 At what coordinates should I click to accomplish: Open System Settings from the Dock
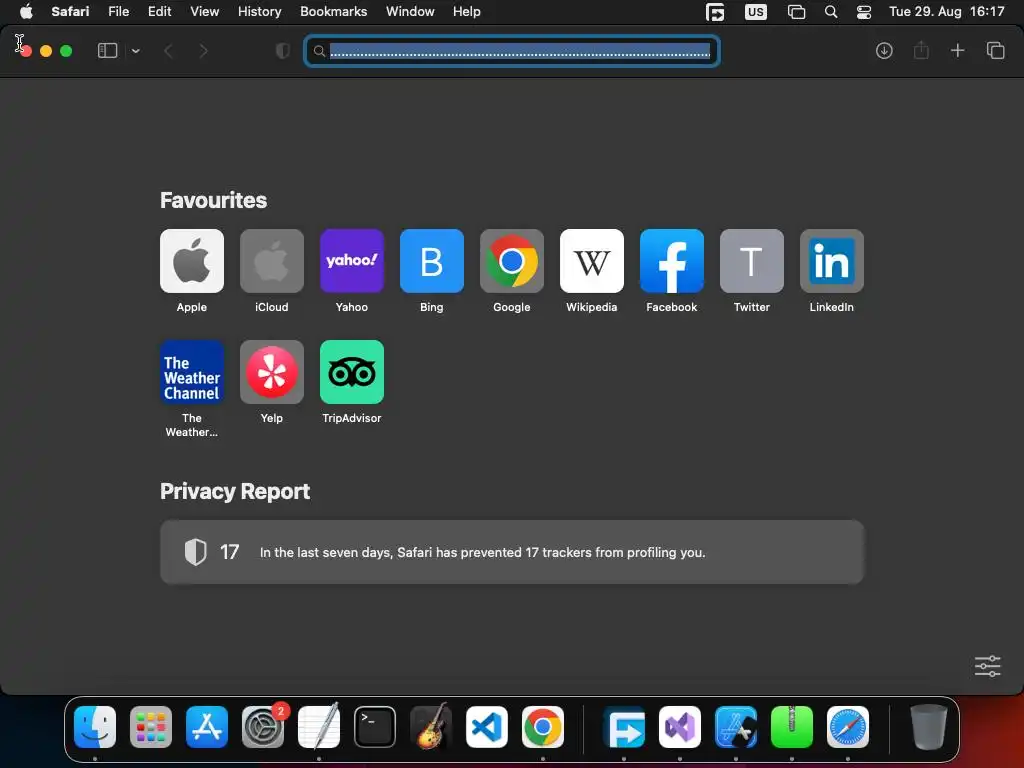pyautogui.click(x=263, y=727)
